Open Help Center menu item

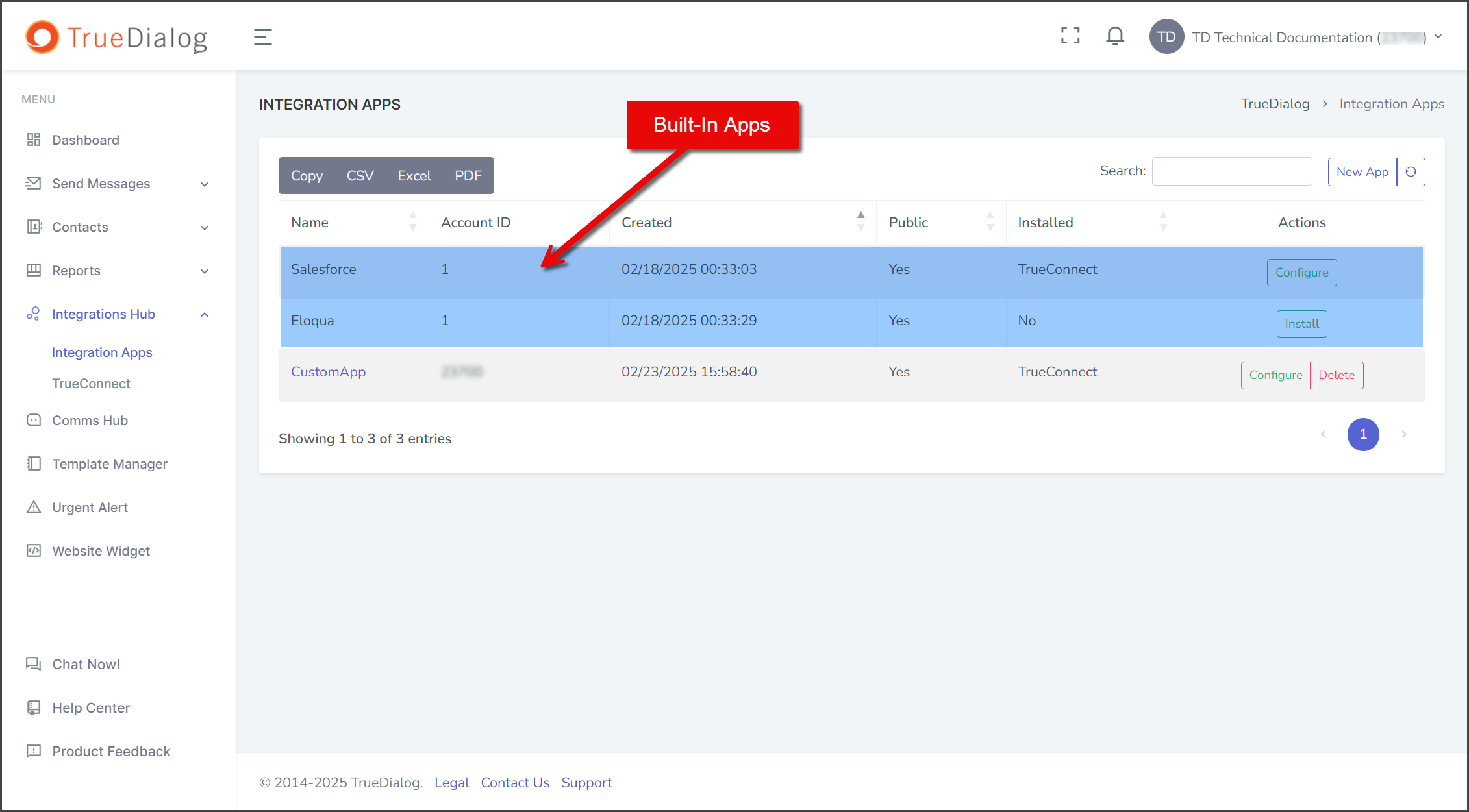pyautogui.click(x=91, y=708)
